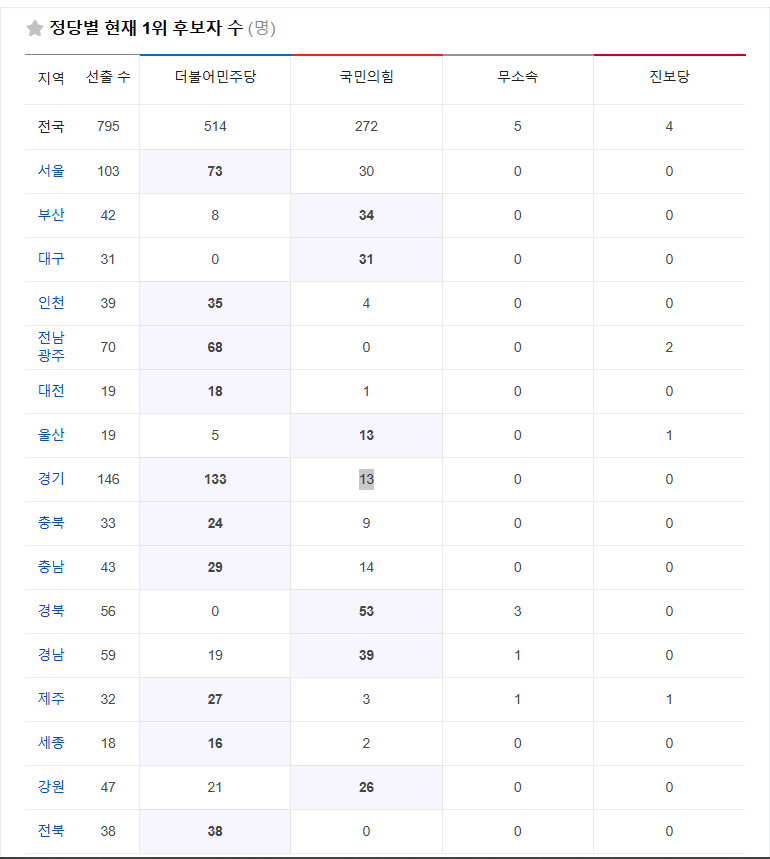Open the 제주 region link

coord(51,699)
